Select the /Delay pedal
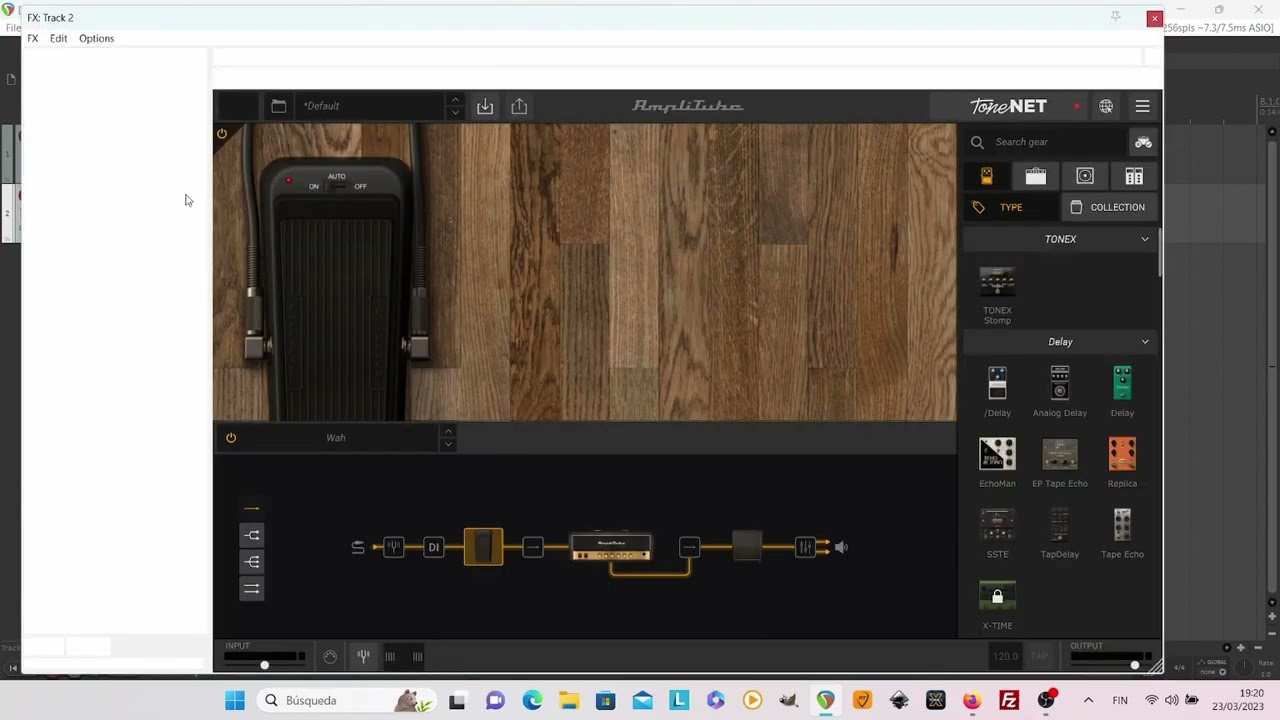This screenshot has height=720, width=1280. click(x=997, y=383)
